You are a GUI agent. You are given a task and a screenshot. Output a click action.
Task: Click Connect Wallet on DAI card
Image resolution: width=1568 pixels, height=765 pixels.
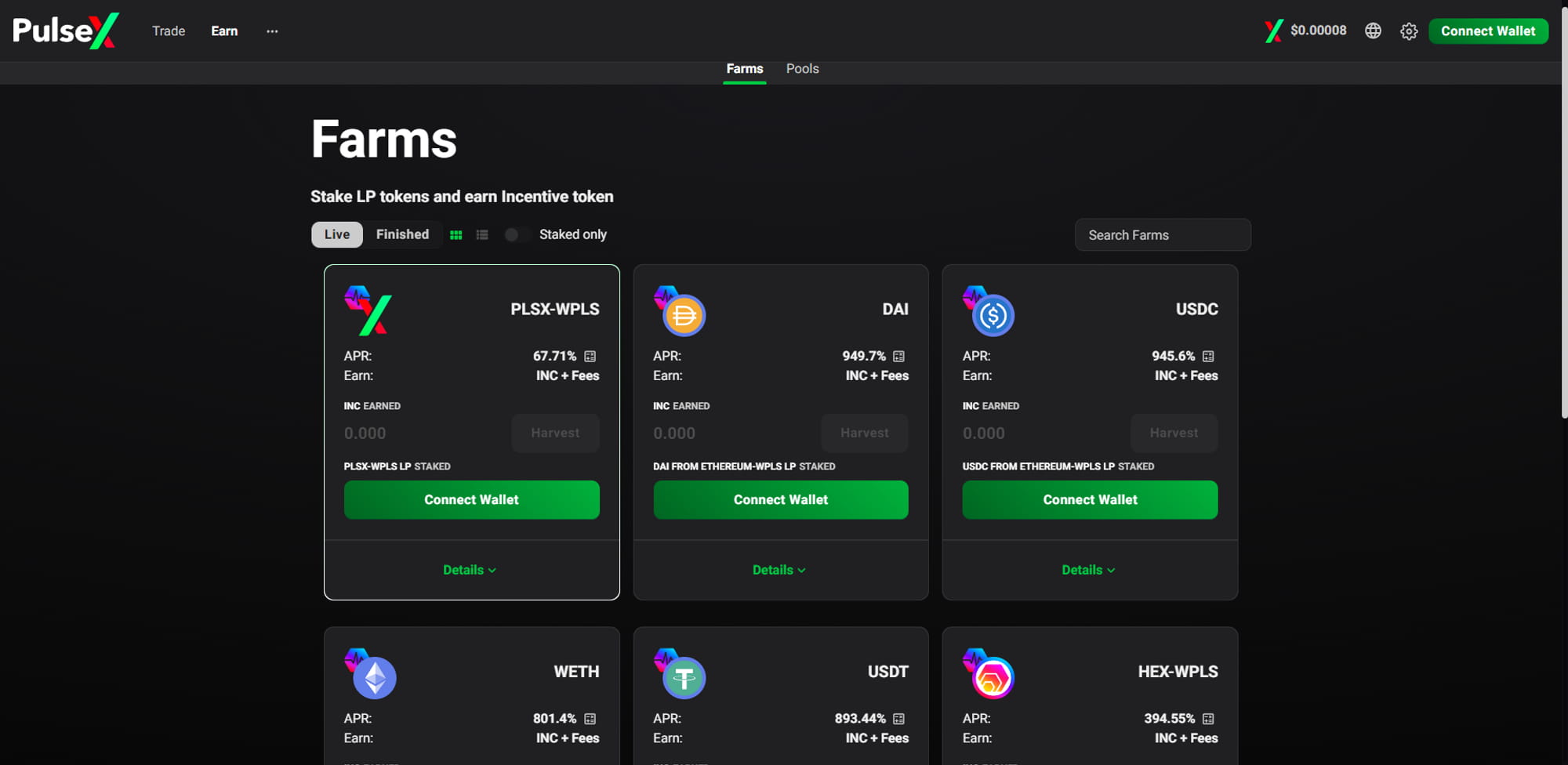[781, 499]
